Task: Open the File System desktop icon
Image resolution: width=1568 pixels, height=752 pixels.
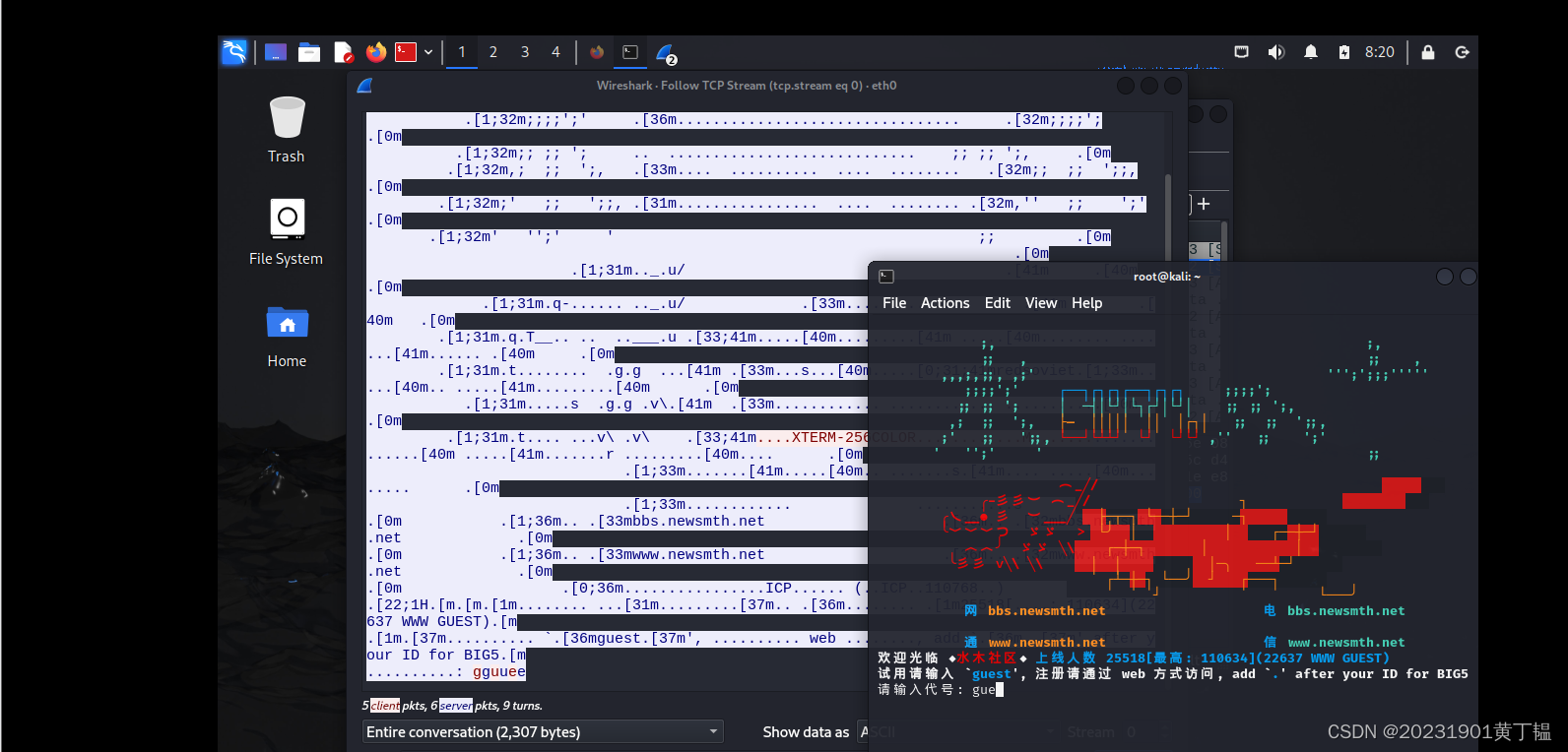Action: [287, 231]
